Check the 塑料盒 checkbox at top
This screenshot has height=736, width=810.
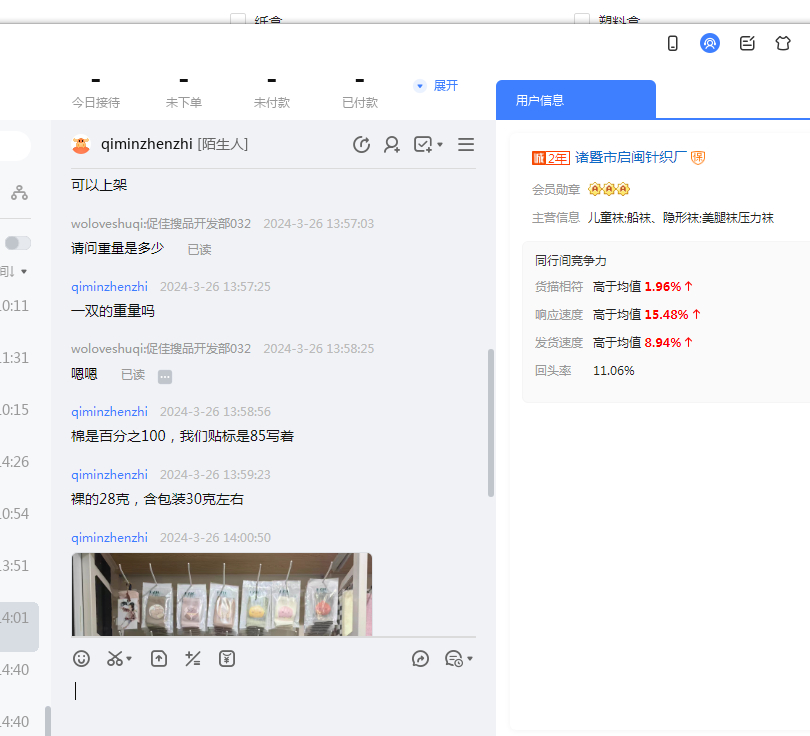(x=582, y=19)
